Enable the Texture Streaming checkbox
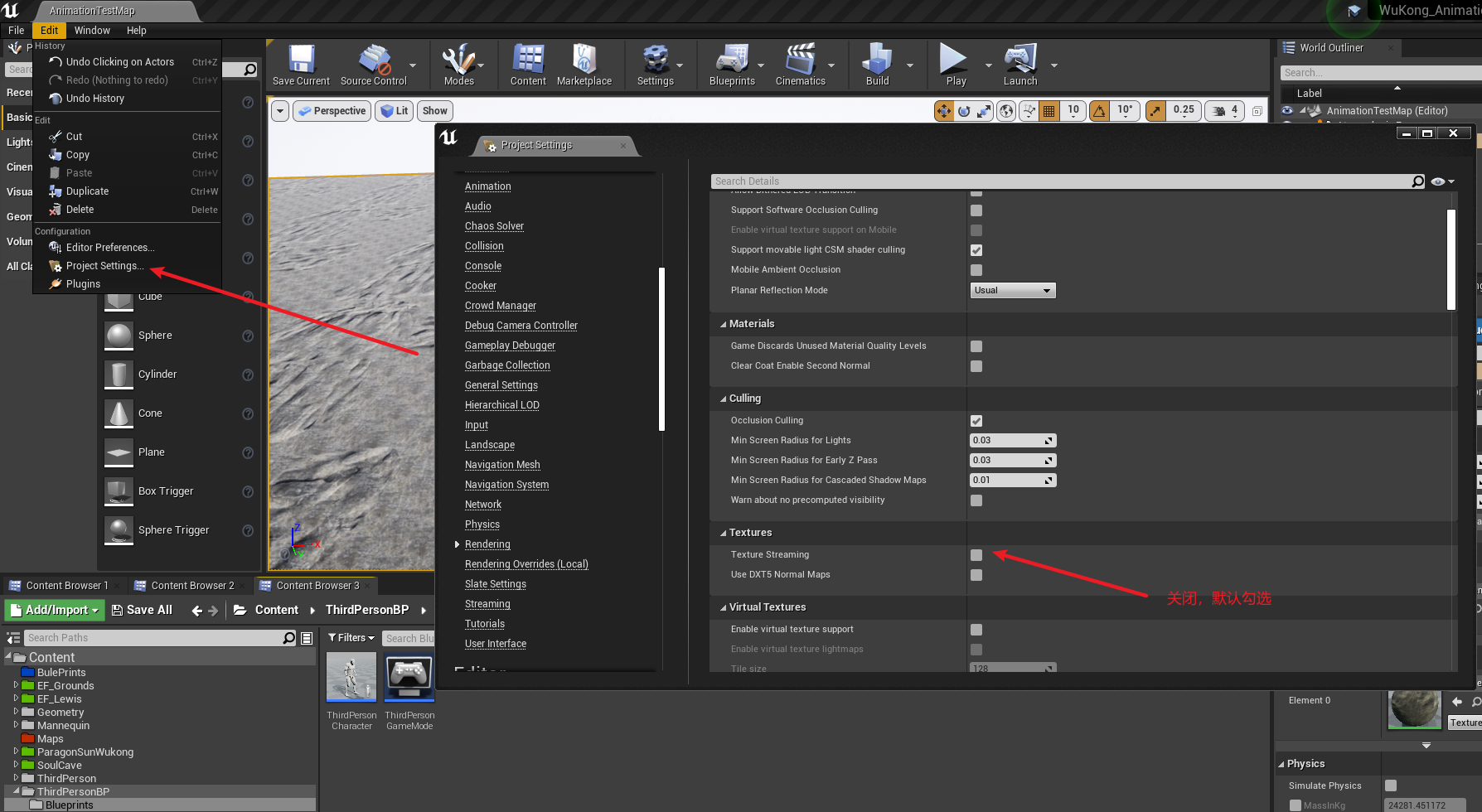1482x812 pixels. tap(976, 554)
